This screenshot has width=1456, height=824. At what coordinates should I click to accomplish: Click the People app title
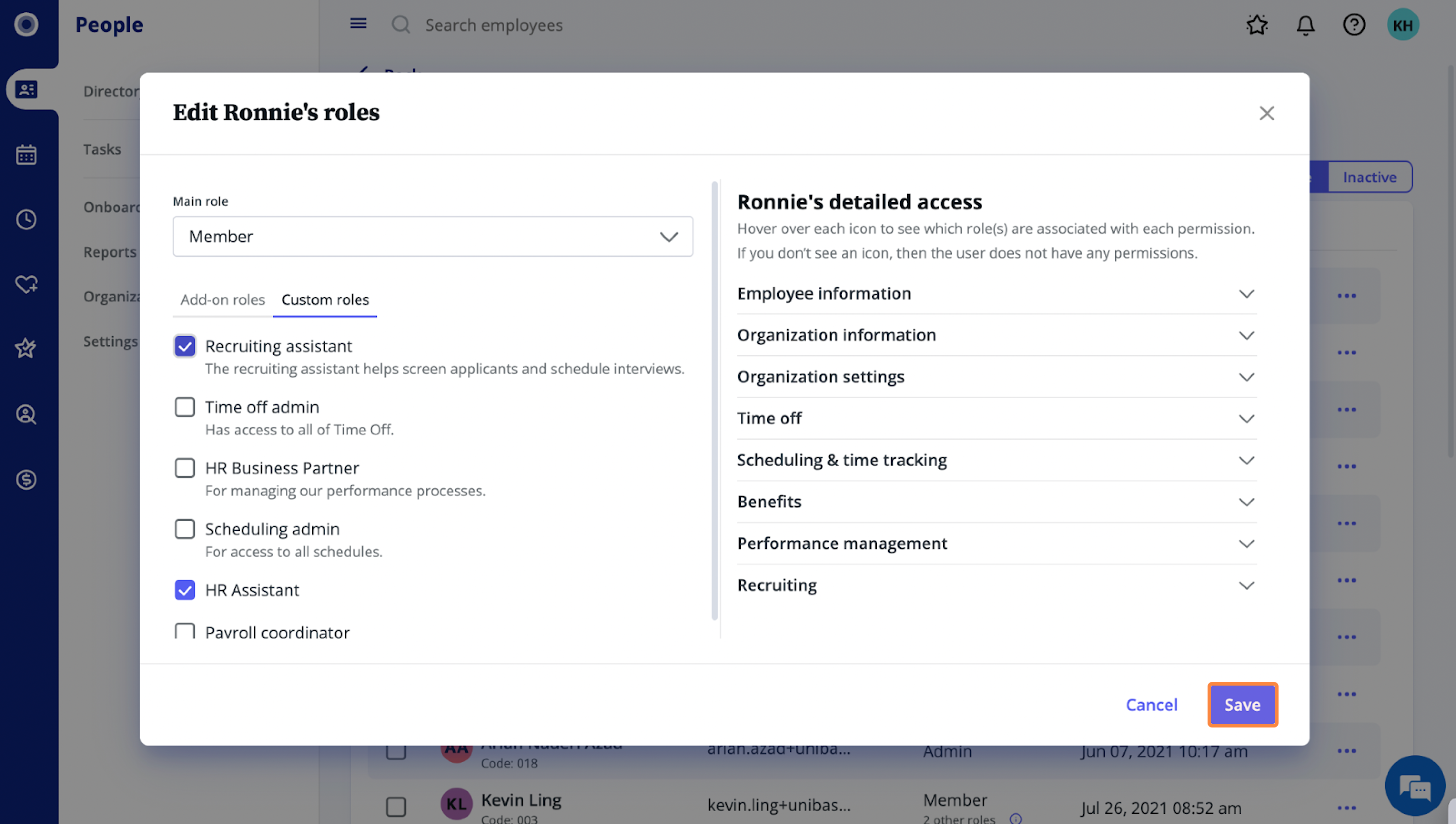pos(109,24)
